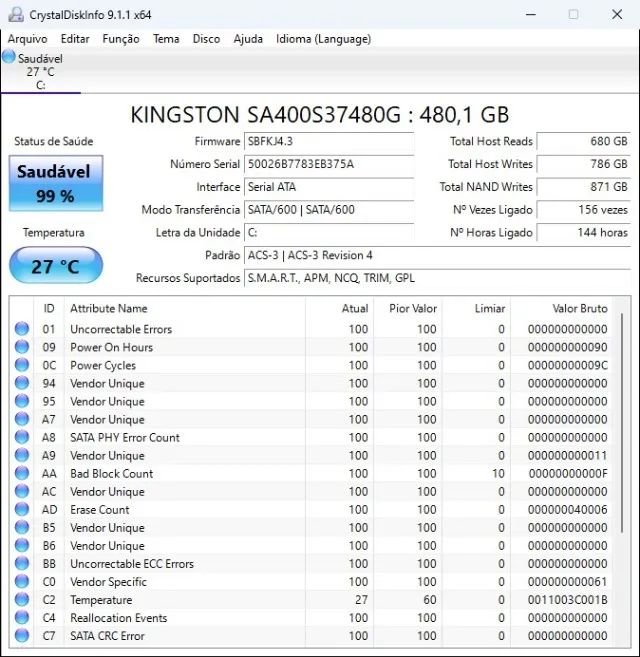Select the Power Cycles attribute name
This screenshot has width=640, height=657.
[103, 365]
